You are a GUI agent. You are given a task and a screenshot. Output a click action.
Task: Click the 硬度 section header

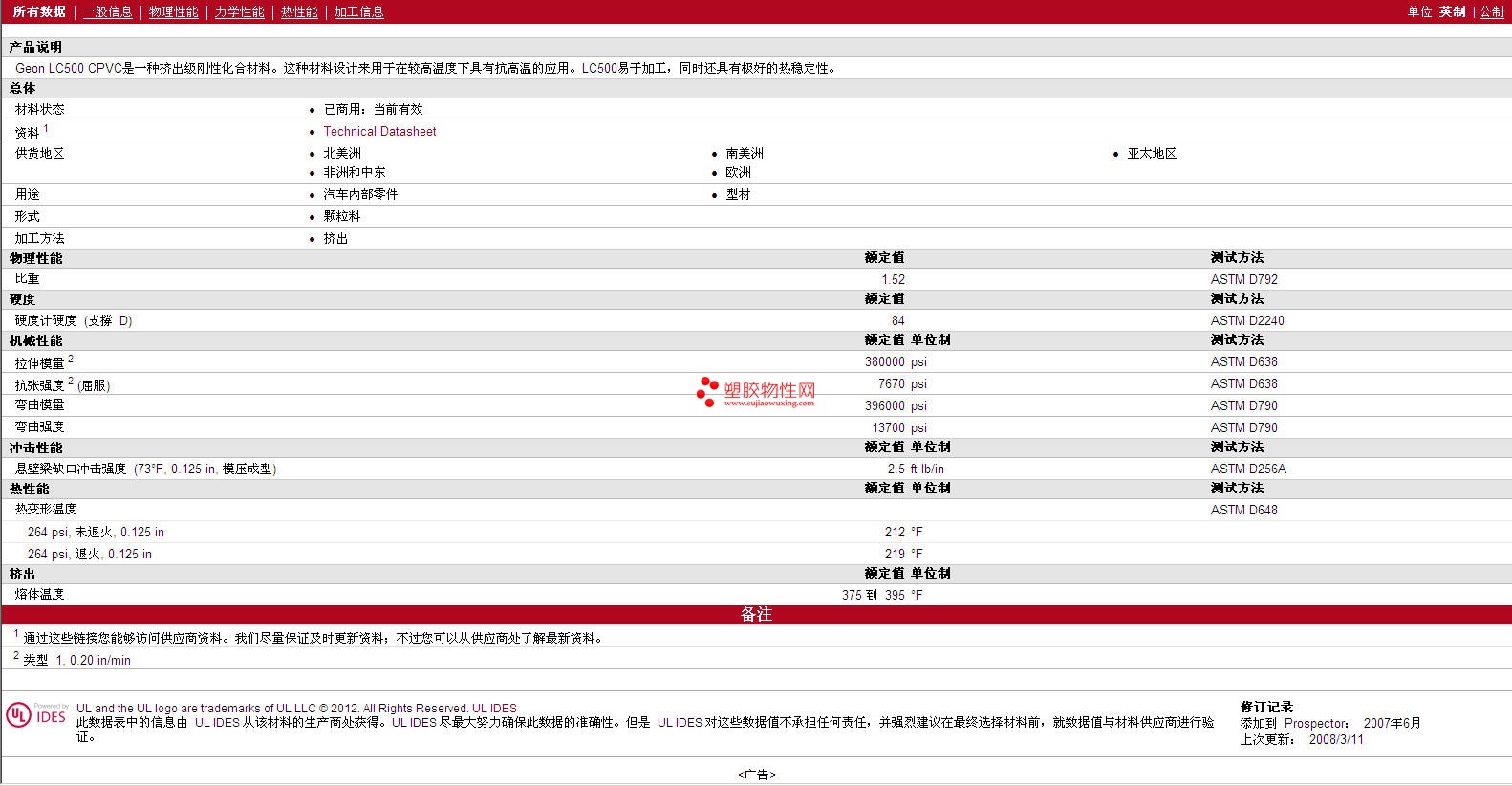point(22,299)
